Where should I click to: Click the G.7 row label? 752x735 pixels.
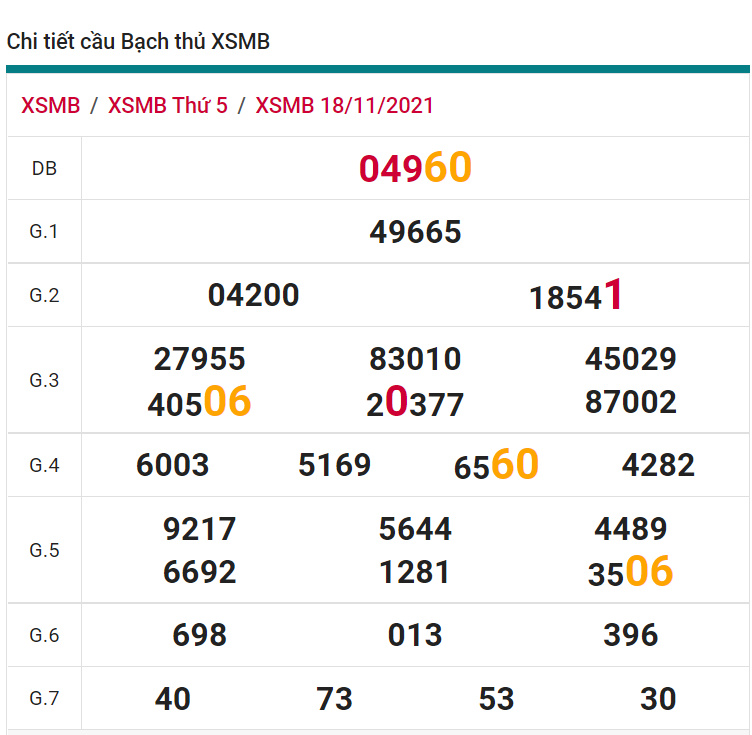tap(44, 699)
